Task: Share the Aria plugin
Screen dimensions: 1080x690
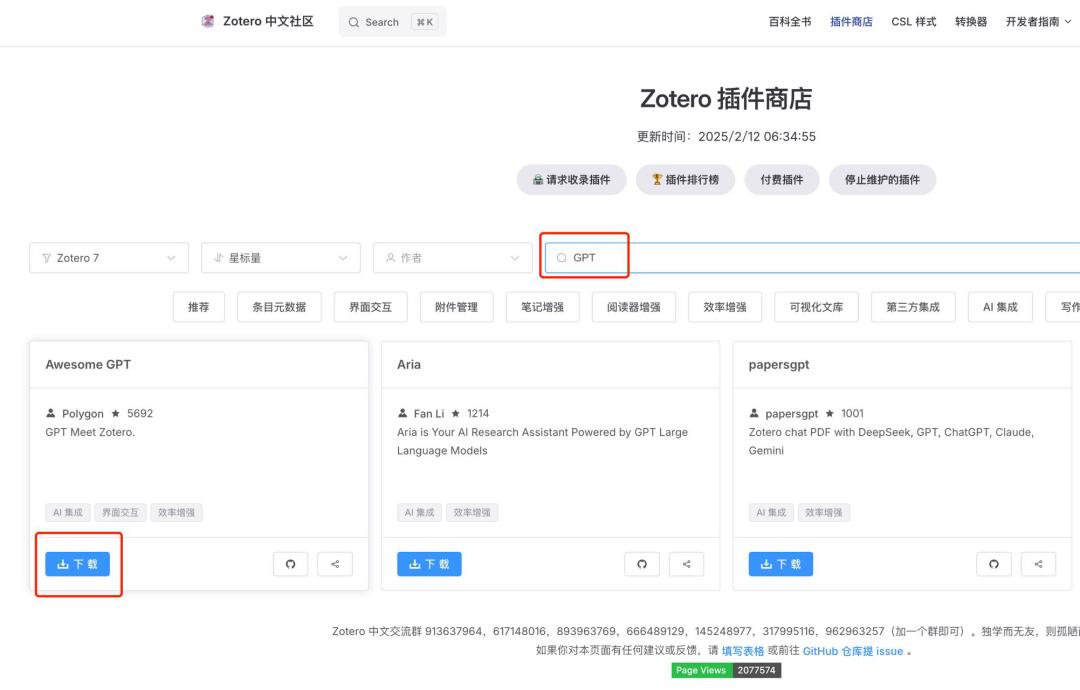Action: click(687, 564)
